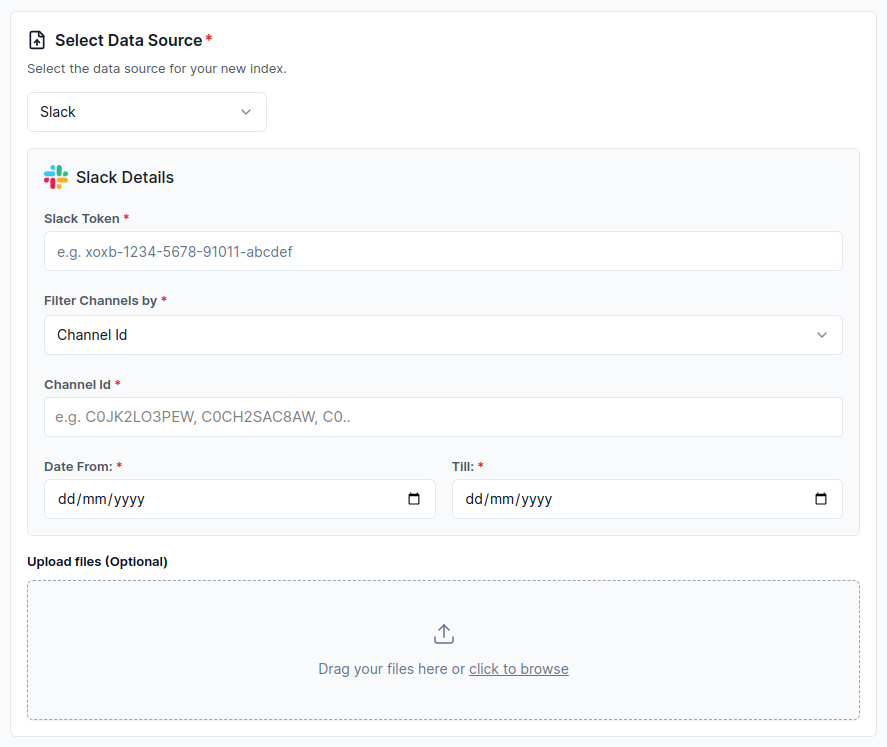Click the Till date field
This screenshot has height=747, width=887.
click(647, 499)
